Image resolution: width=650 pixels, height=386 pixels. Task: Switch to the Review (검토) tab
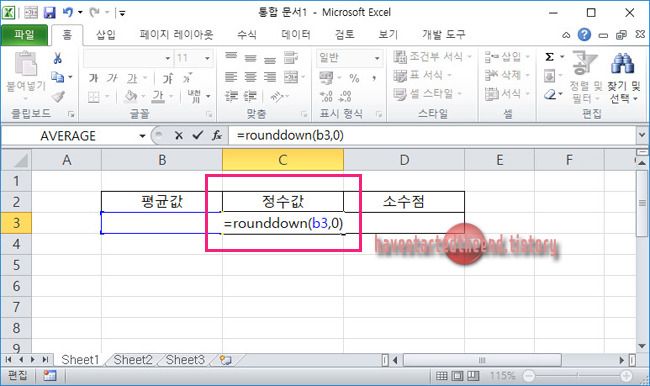tap(344, 34)
